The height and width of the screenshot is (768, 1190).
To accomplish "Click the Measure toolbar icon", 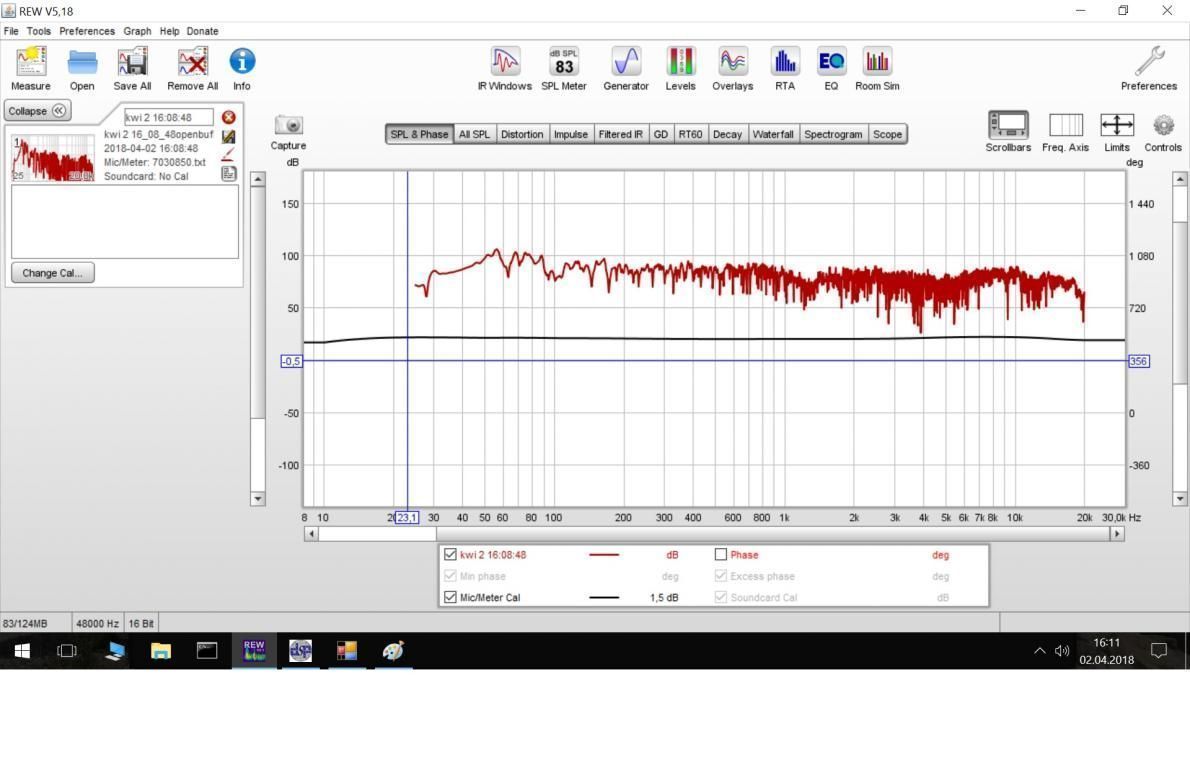I will tap(30, 68).
